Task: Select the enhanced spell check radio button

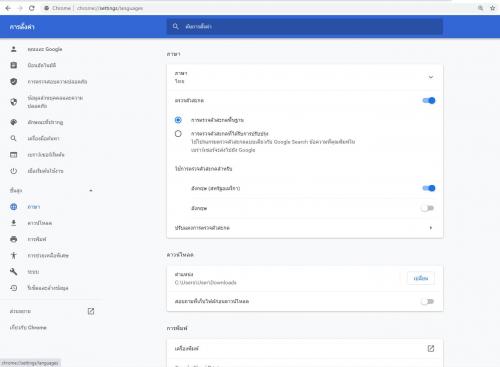Action: click(178, 134)
